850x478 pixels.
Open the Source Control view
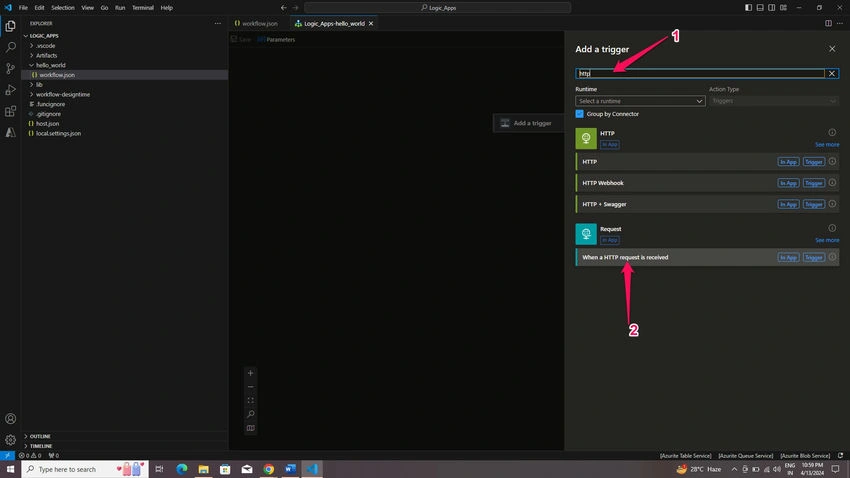pyautogui.click(x=10, y=68)
